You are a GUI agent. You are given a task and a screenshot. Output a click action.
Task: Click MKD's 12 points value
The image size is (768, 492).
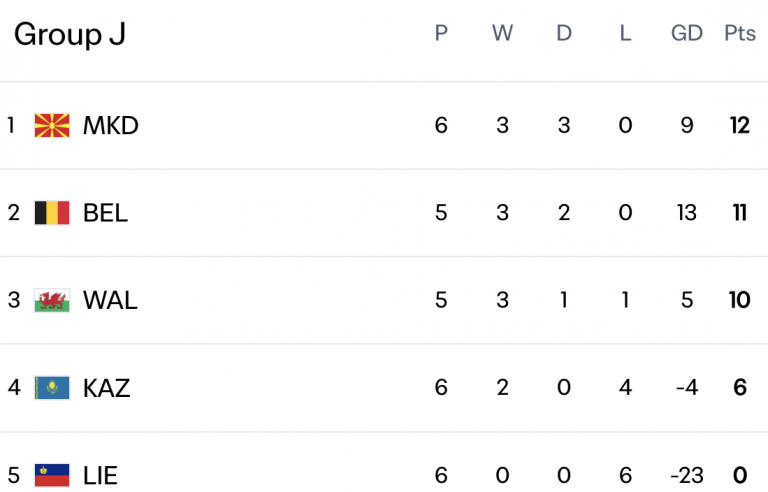pos(740,126)
